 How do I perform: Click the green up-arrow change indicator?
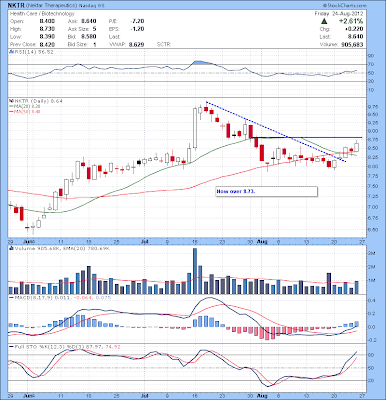pos(324,21)
